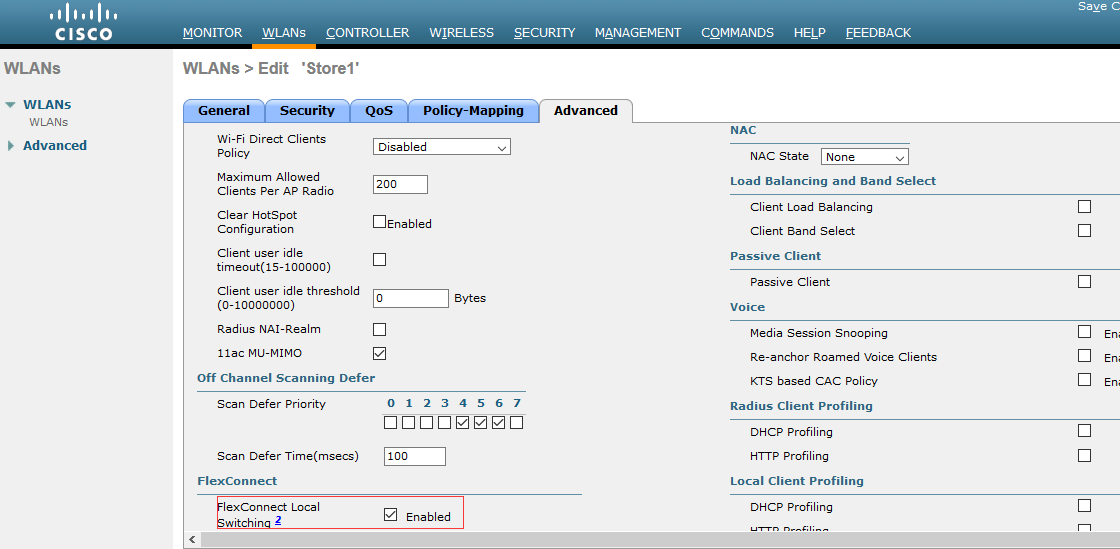Open the MANAGEMENT menu
Image resolution: width=1120 pixels, height=549 pixels.
[x=638, y=33]
